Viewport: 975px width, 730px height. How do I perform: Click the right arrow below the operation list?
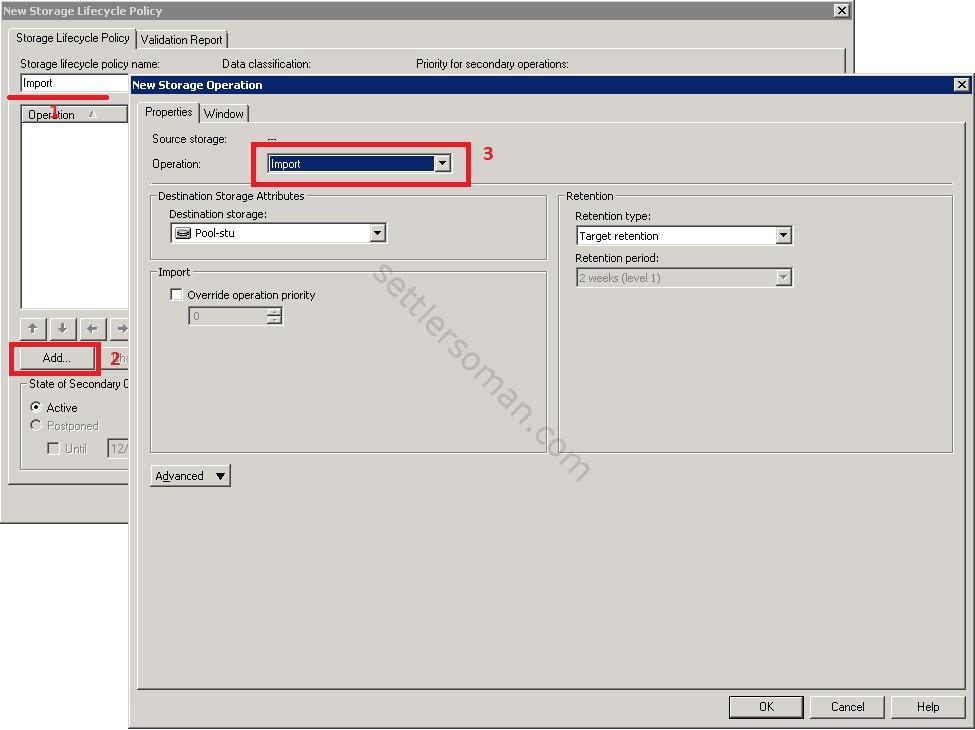point(121,328)
